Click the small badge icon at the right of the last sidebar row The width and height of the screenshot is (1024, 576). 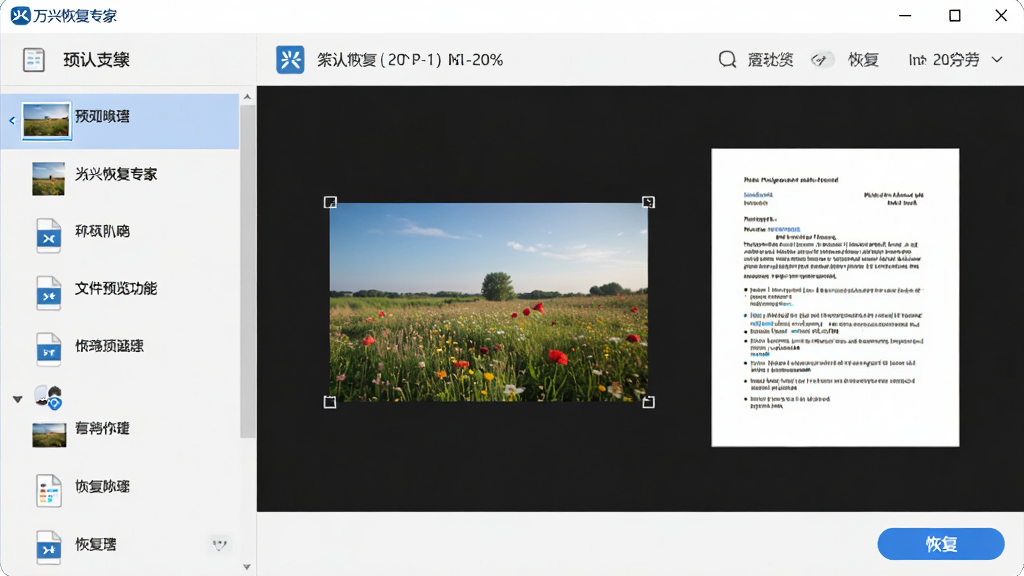(x=219, y=545)
